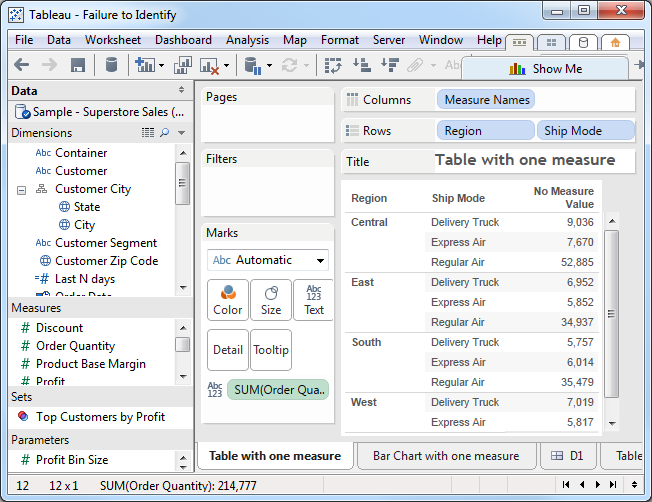Screen dimensions: 652x502
Task: Open the start page home icon
Action: pyautogui.click(x=615, y=42)
